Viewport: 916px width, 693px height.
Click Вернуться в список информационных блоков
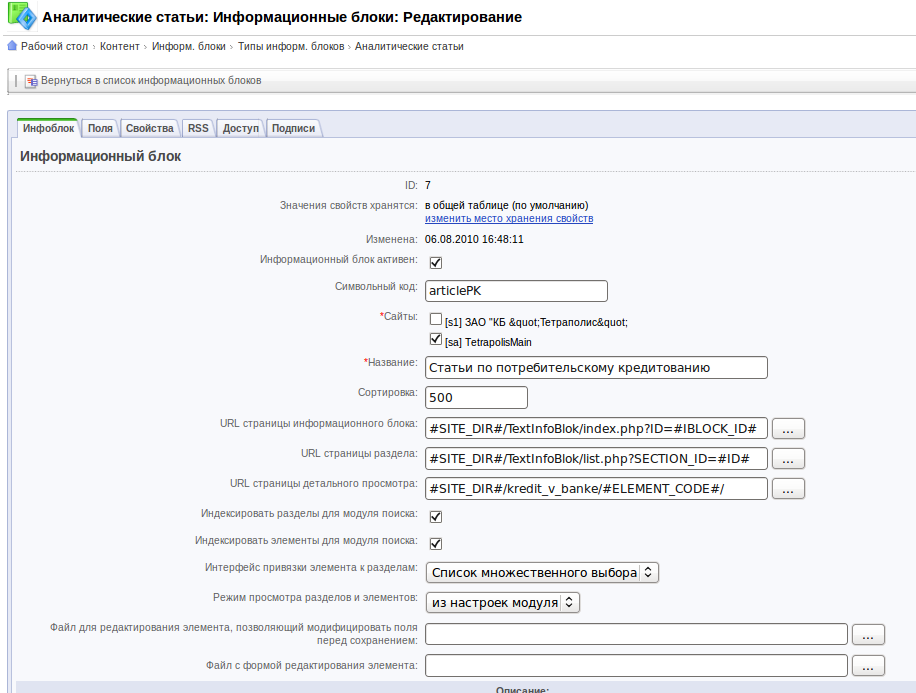point(150,81)
